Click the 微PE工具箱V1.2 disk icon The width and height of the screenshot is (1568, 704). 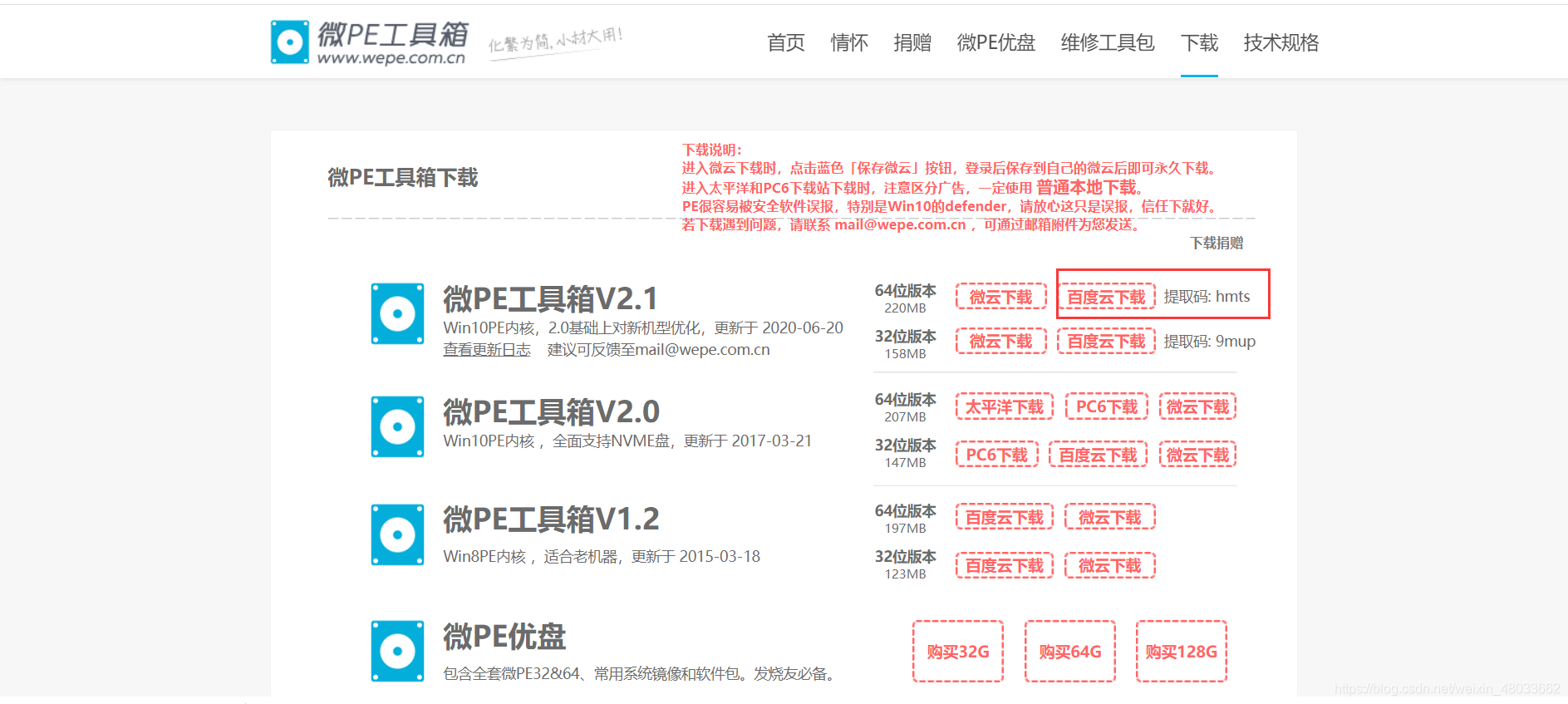[x=397, y=534]
